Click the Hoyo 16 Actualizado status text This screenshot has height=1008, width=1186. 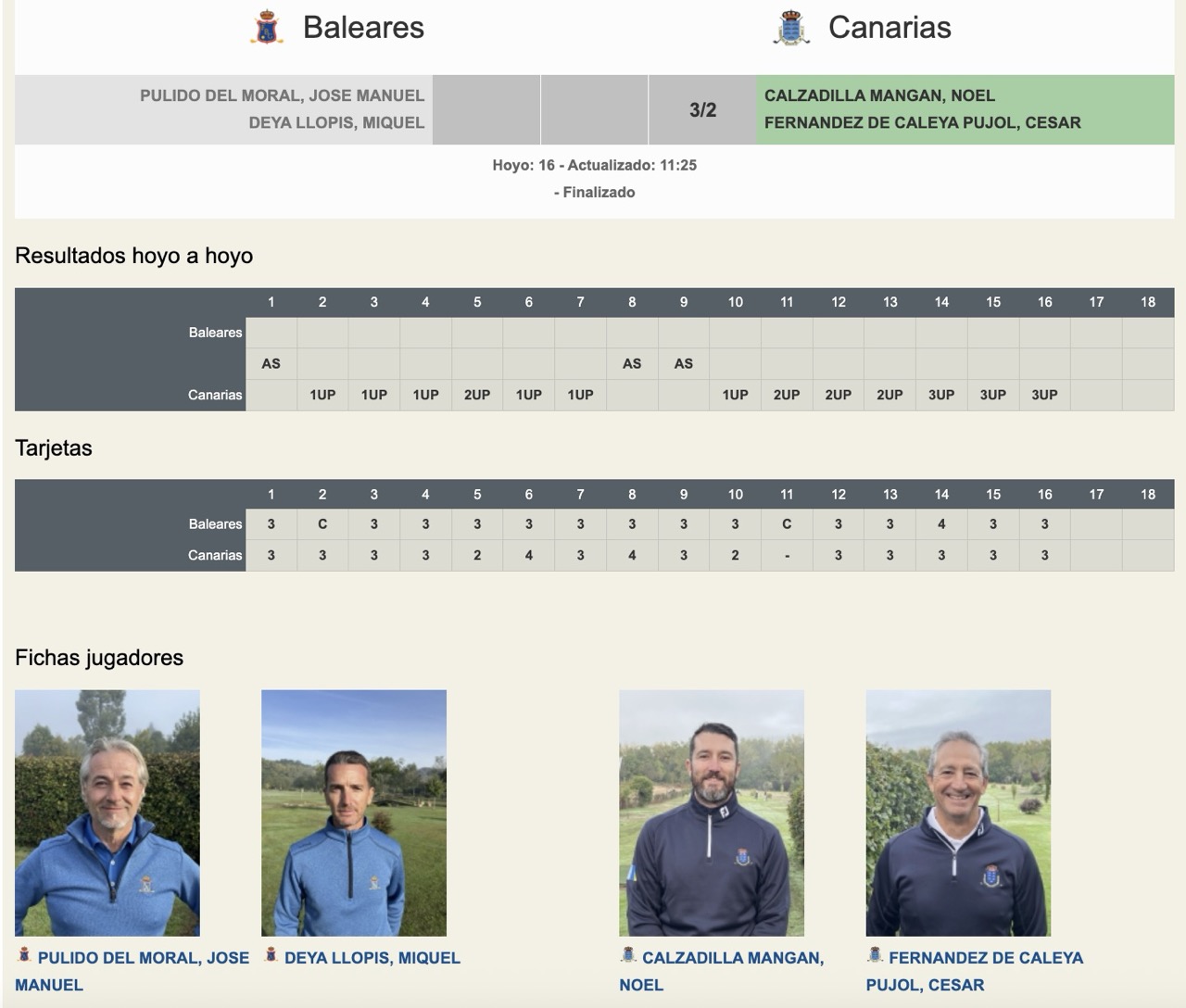[594, 166]
